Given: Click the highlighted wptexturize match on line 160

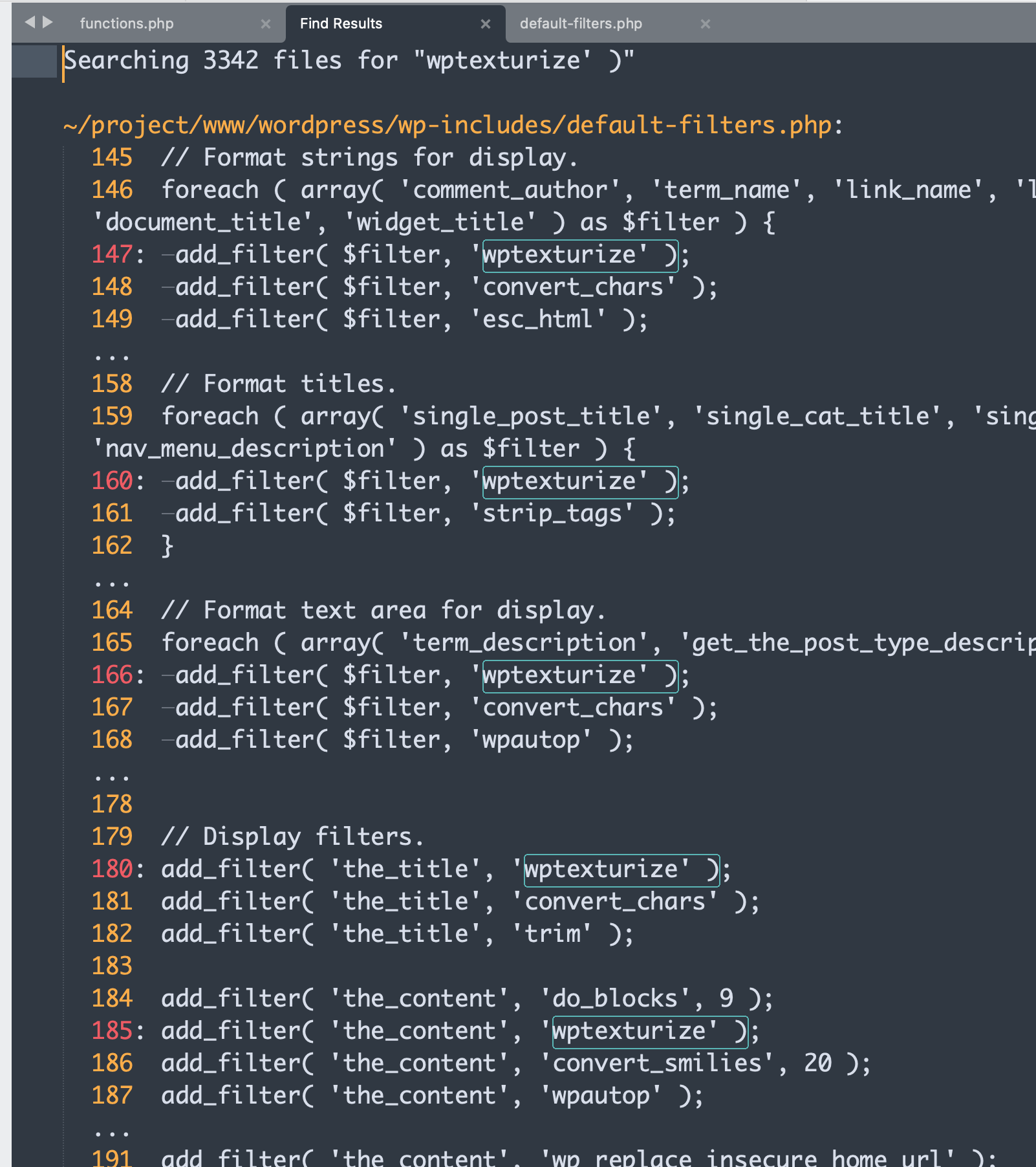Looking at the screenshot, I should tap(579, 481).
